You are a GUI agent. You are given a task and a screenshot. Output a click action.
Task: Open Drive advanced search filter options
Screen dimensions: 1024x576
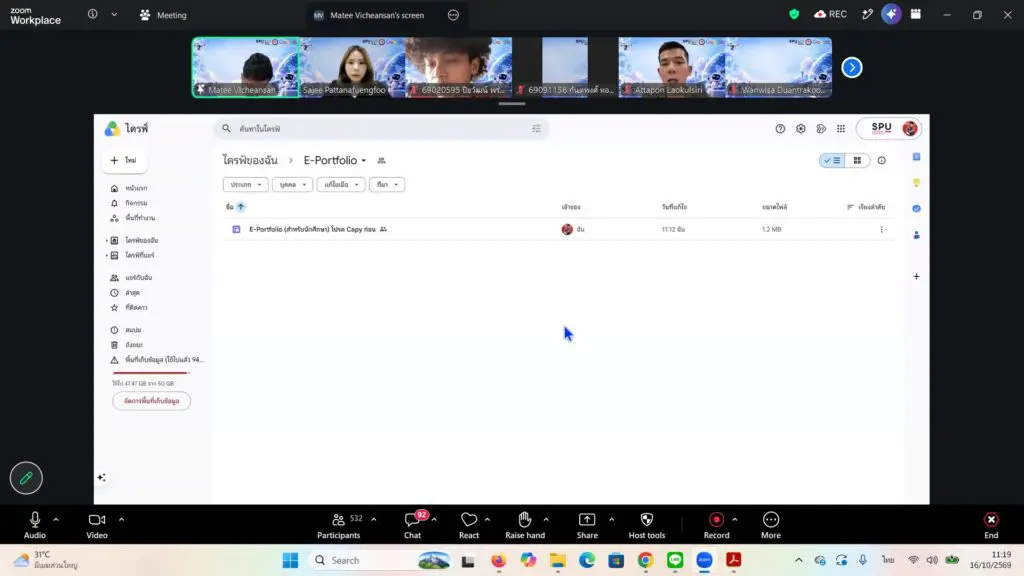click(536, 129)
